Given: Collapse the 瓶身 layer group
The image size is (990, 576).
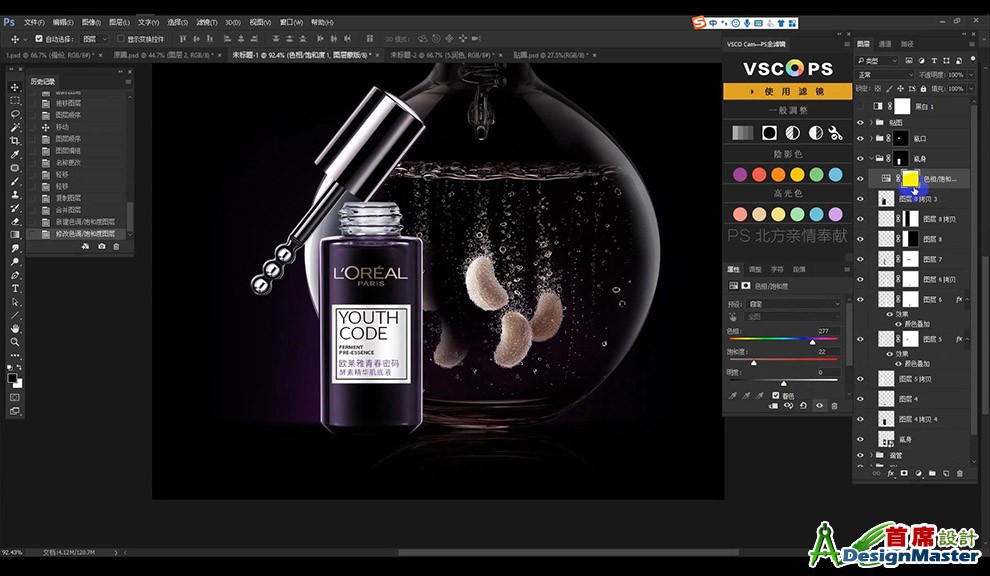Looking at the screenshot, I should coord(871,159).
